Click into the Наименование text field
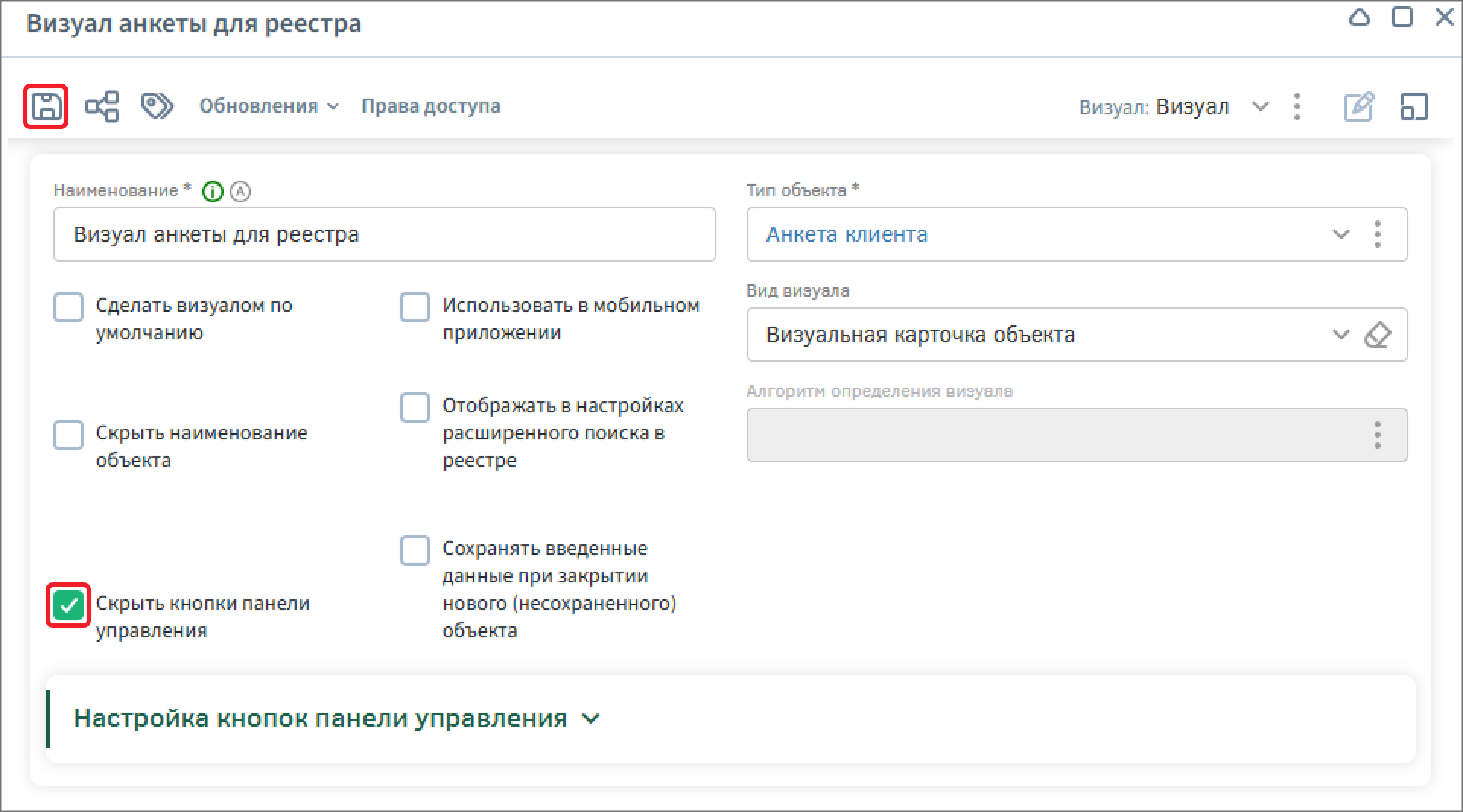Image resolution: width=1463 pixels, height=812 pixels. click(x=384, y=234)
